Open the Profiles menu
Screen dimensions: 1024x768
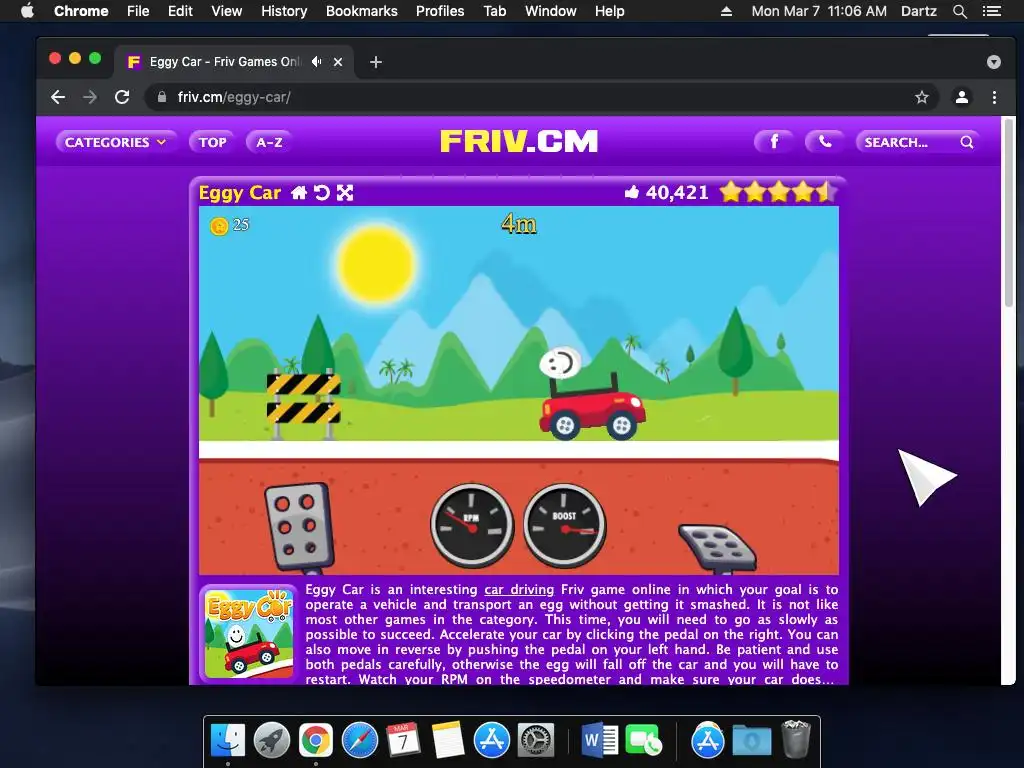pos(440,11)
